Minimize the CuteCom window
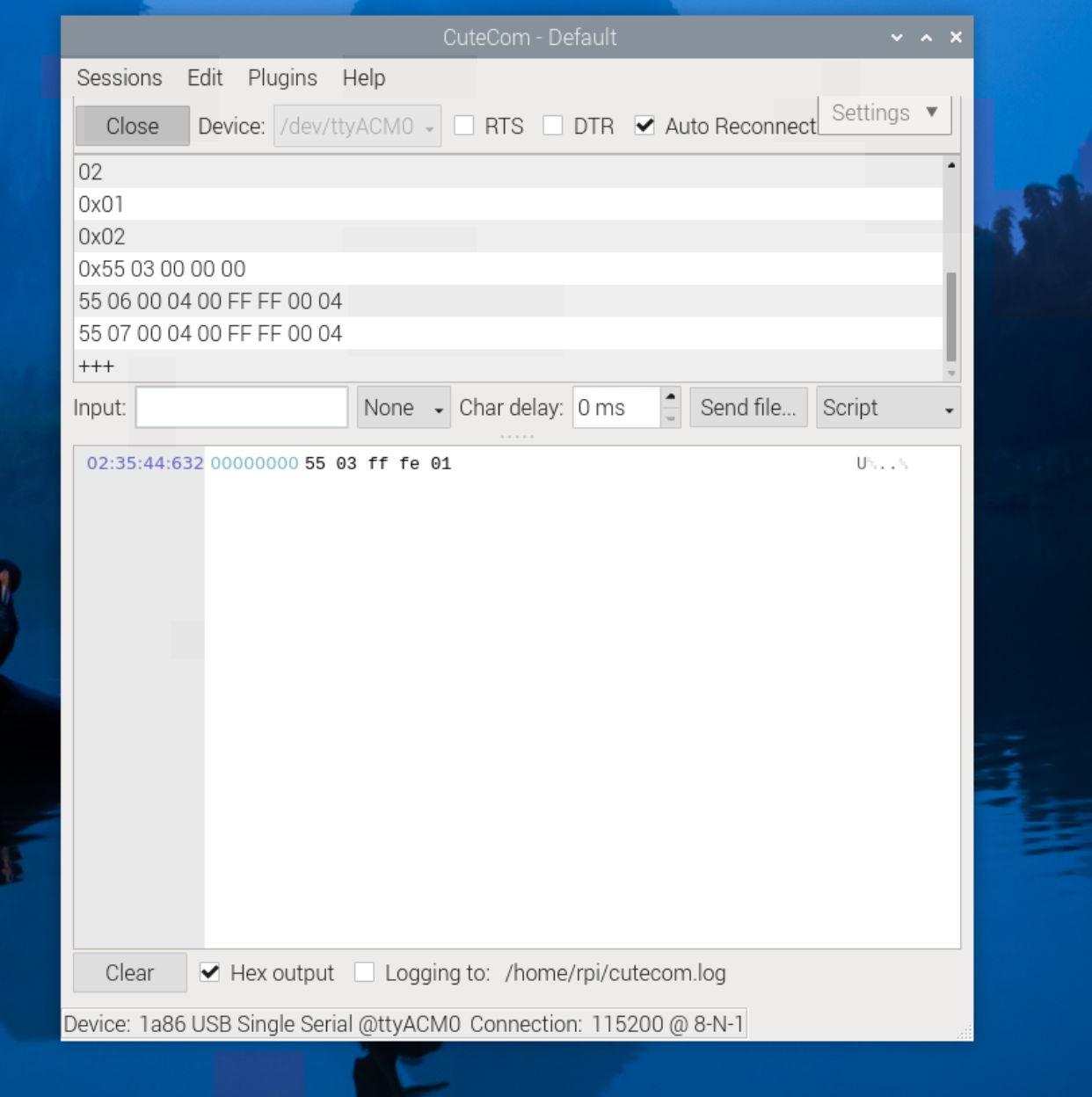The height and width of the screenshot is (1097, 1092). click(x=897, y=38)
